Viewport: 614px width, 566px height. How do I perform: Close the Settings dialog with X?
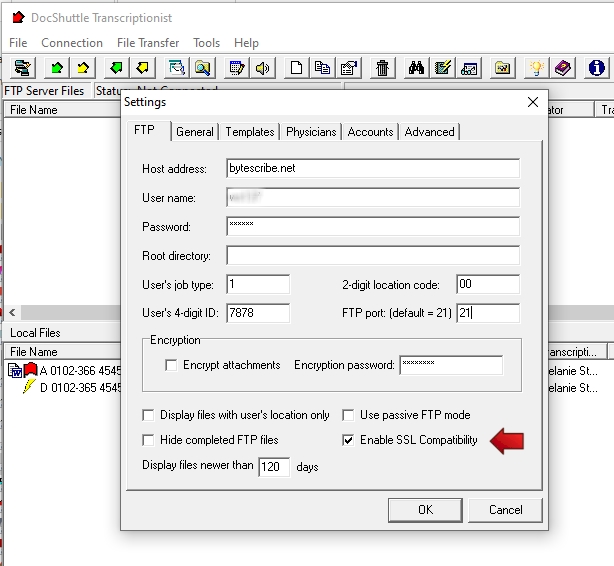(x=533, y=102)
